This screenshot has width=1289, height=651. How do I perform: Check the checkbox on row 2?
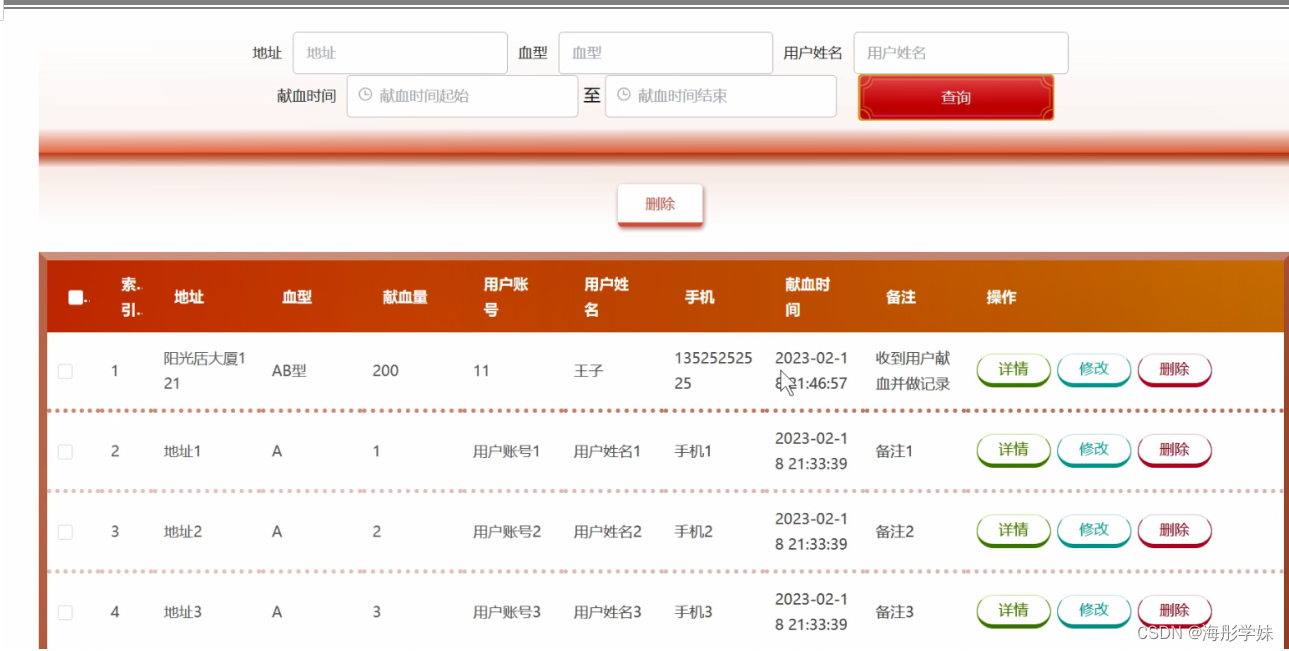pos(65,451)
